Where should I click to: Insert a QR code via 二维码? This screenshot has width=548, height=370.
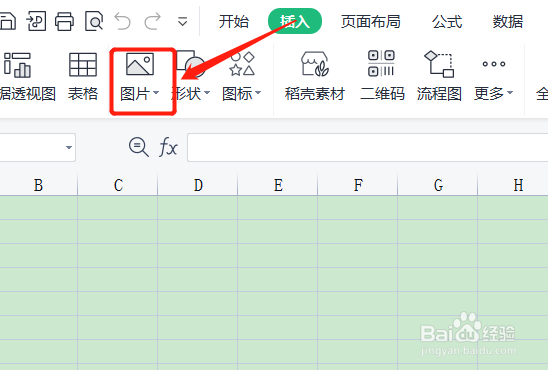[x=382, y=77]
